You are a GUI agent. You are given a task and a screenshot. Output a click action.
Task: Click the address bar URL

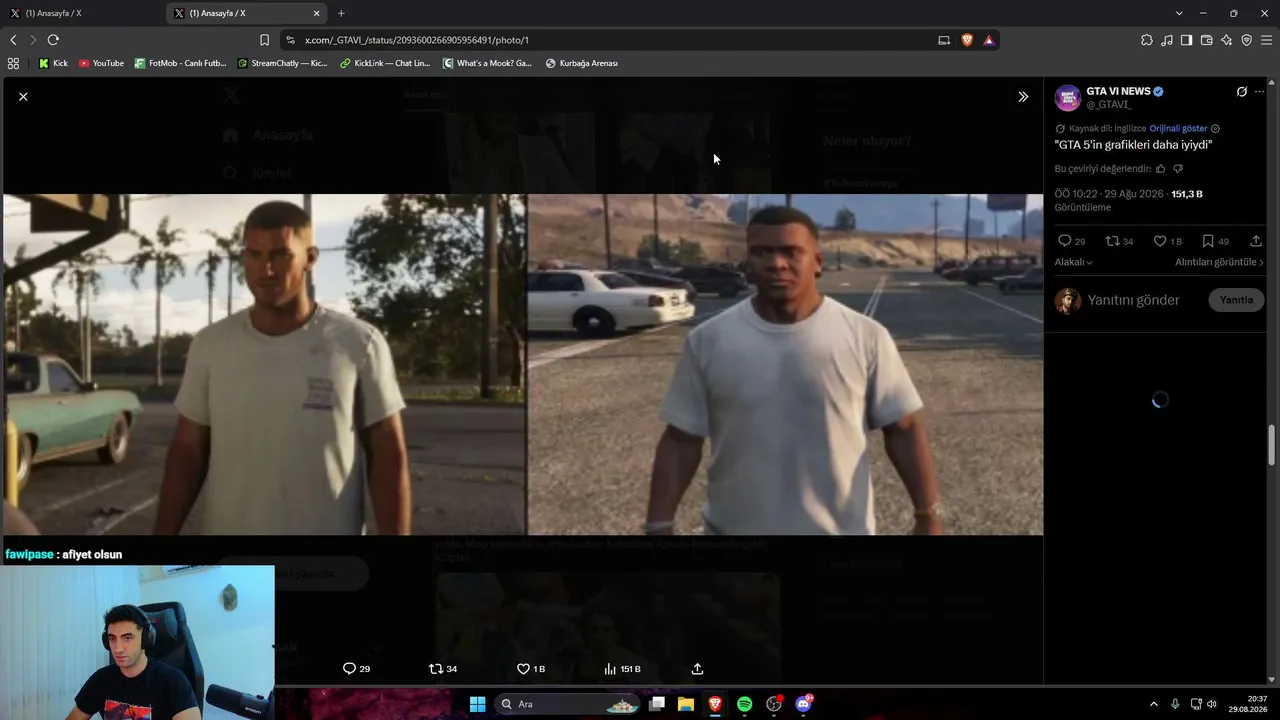(x=417, y=40)
